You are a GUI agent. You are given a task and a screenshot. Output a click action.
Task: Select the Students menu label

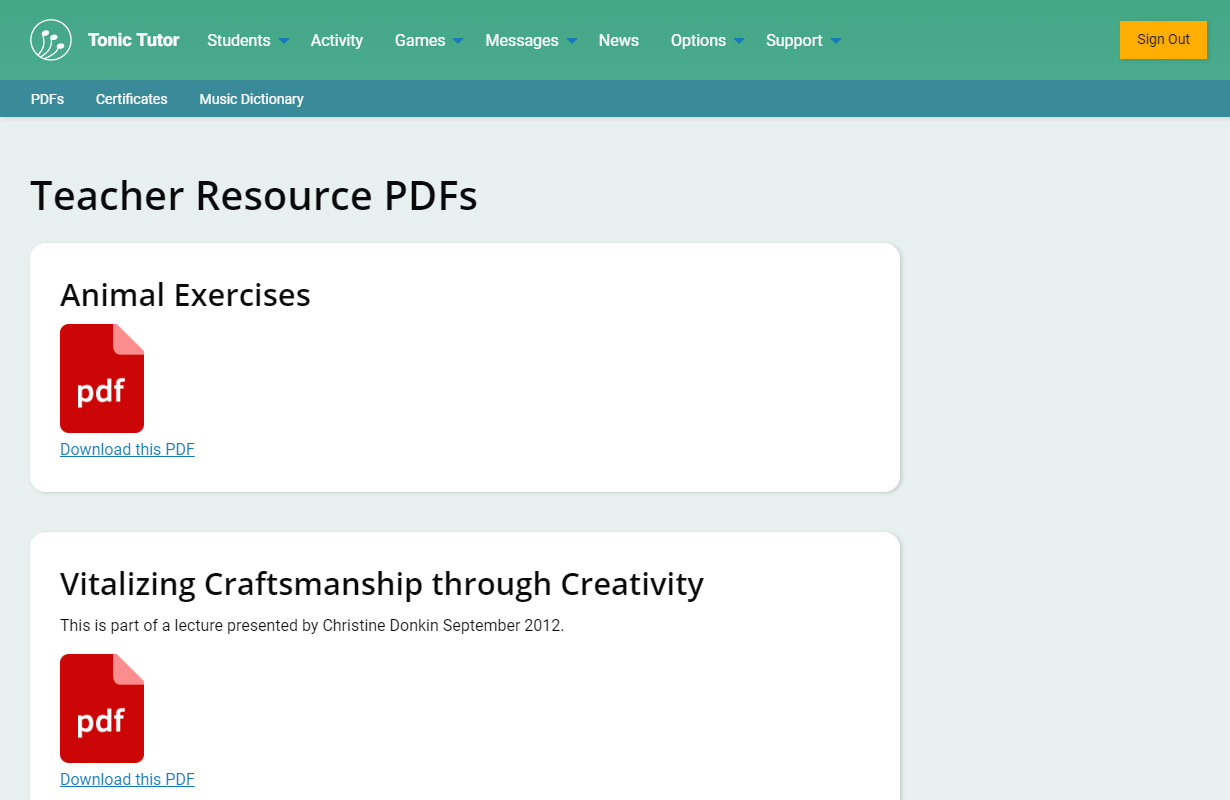[x=238, y=40]
